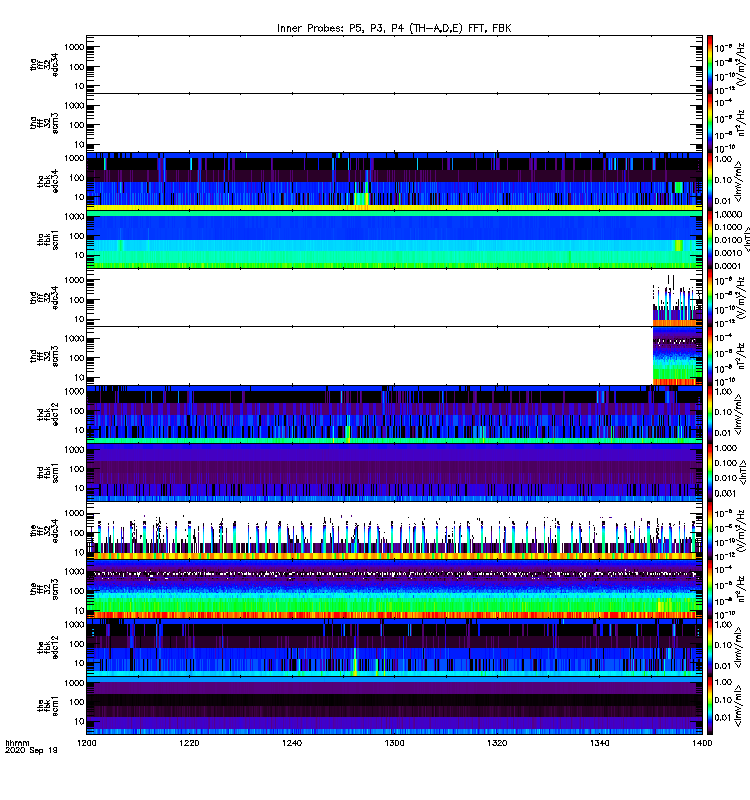The height and width of the screenshot is (800, 750).
Task: Click the 'hhmm' axis label
Action: click(x=17, y=743)
